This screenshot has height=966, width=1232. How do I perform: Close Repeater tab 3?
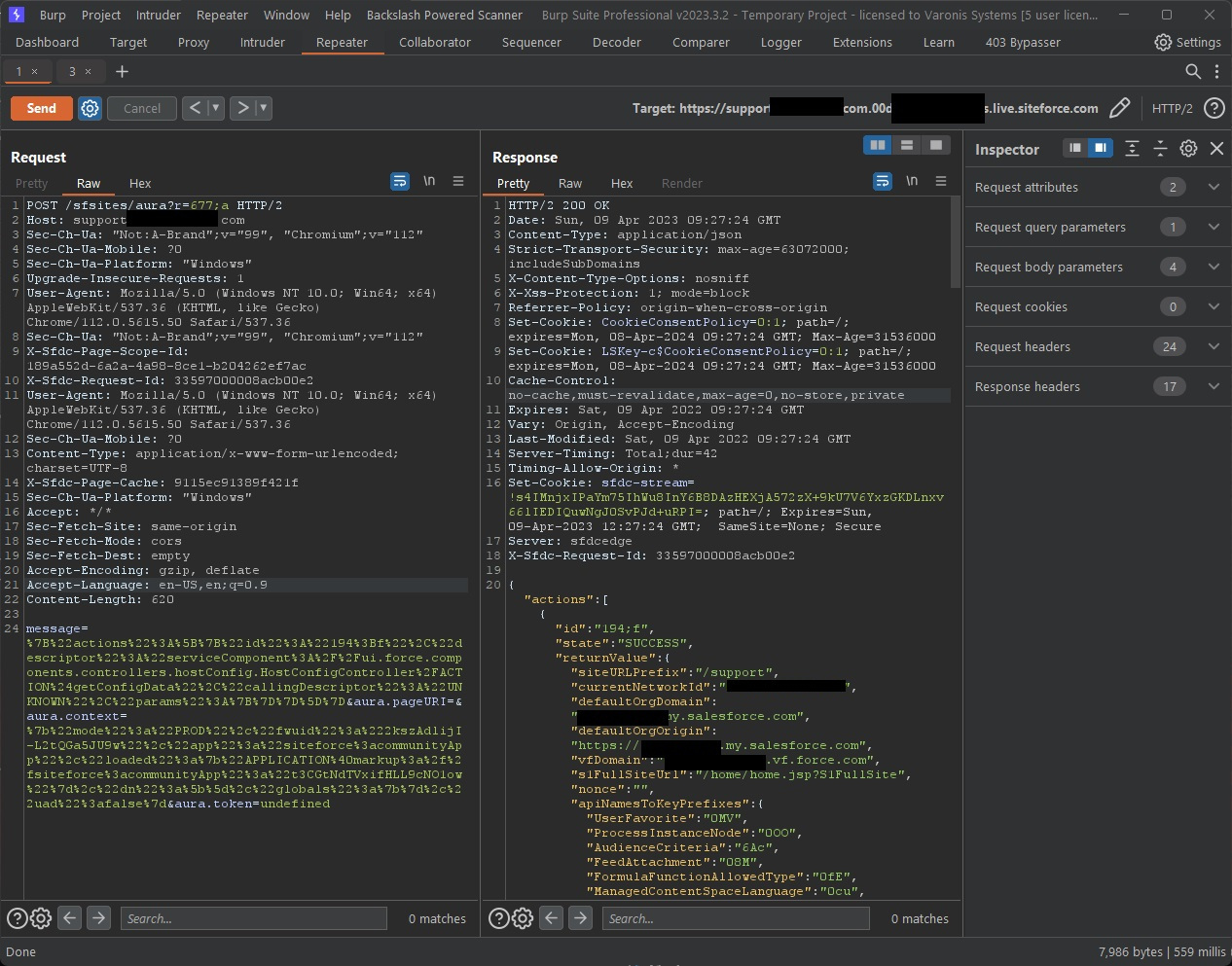88,71
